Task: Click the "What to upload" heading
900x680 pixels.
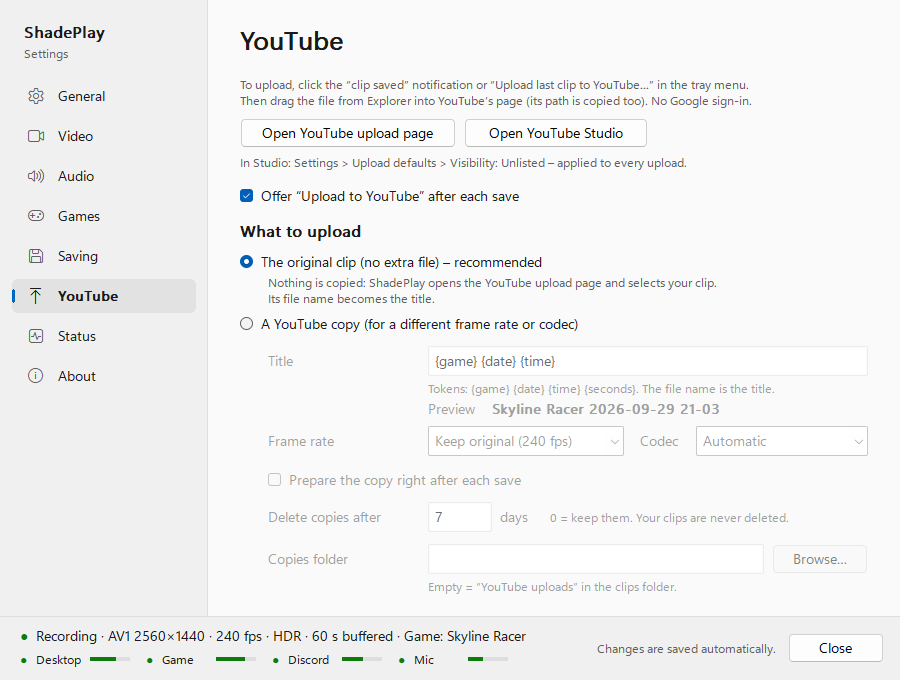Action: pos(300,231)
